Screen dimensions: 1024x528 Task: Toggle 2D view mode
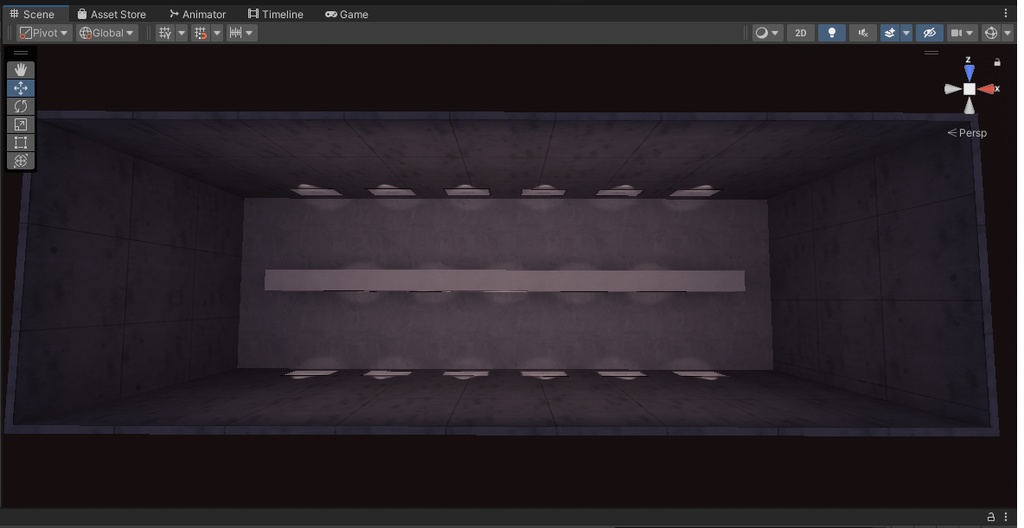801,33
